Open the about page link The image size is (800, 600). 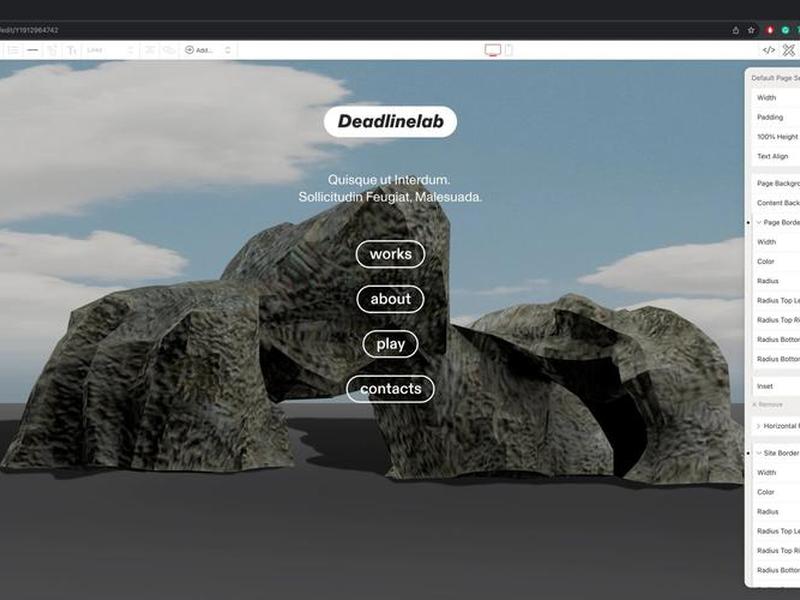point(390,299)
